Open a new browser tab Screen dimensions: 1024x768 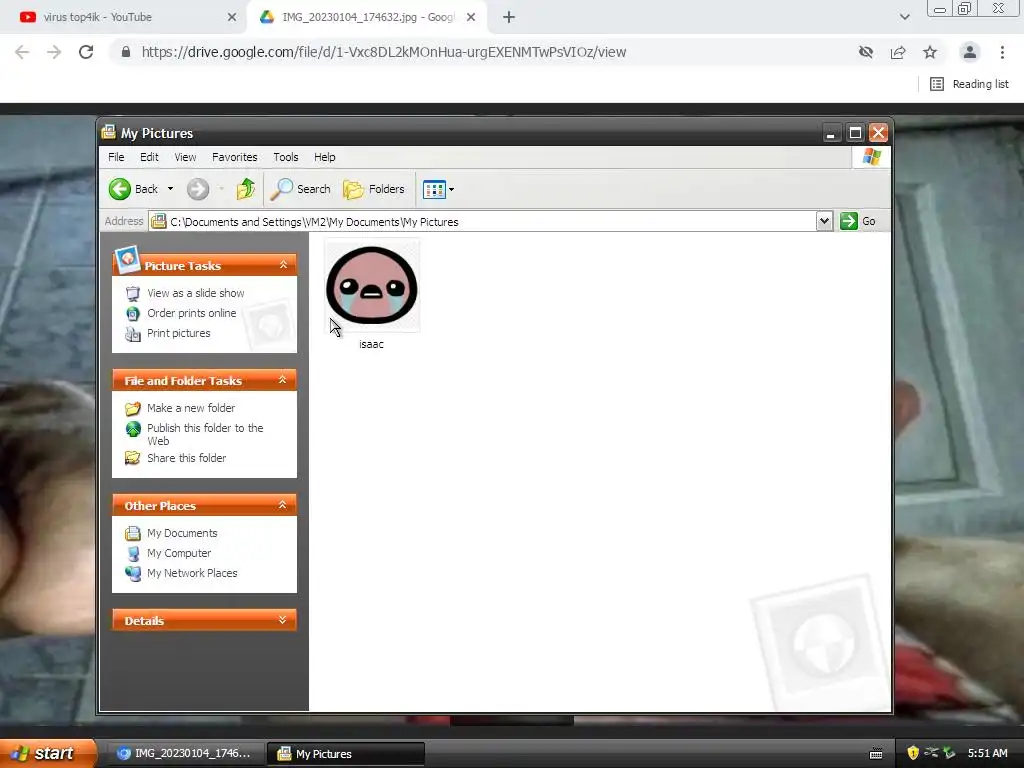coord(509,17)
